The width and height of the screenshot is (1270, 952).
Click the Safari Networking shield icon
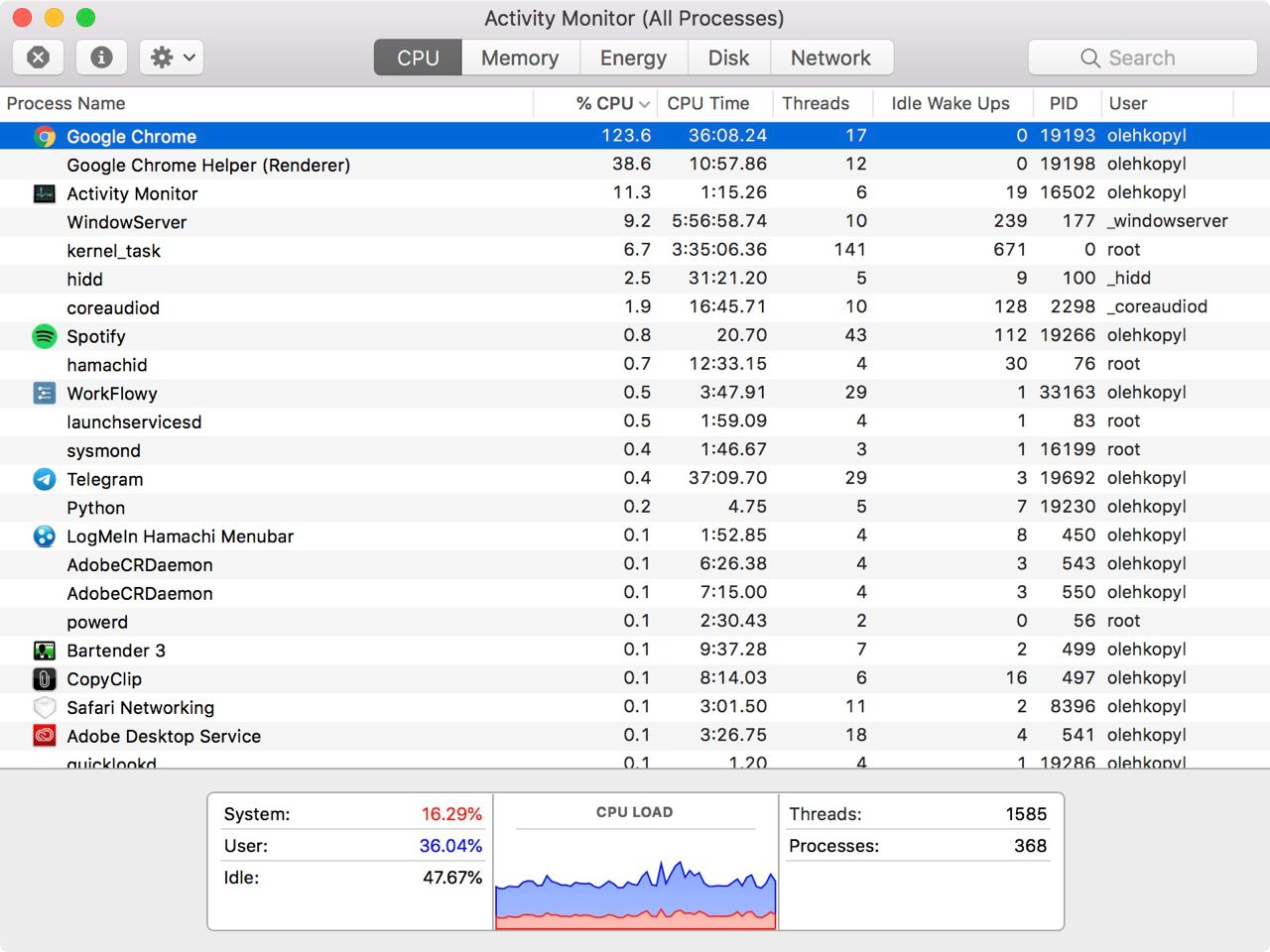point(45,708)
